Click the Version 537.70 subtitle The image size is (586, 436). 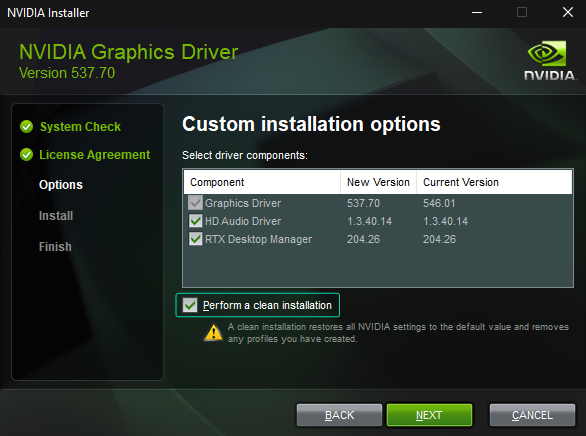tap(67, 73)
